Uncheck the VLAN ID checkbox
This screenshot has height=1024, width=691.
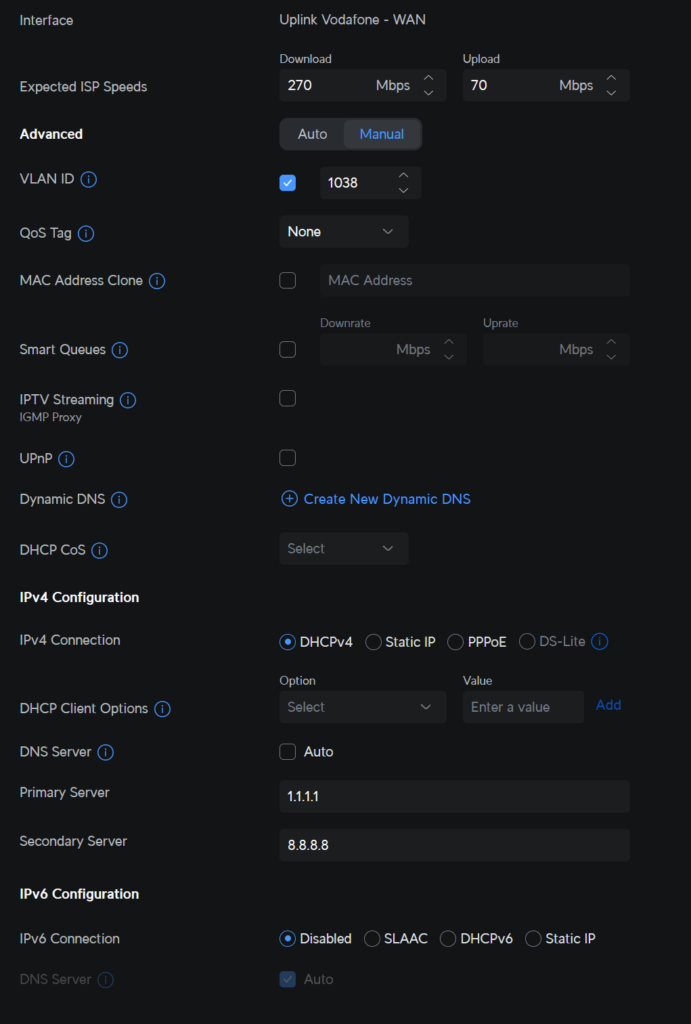pos(288,183)
